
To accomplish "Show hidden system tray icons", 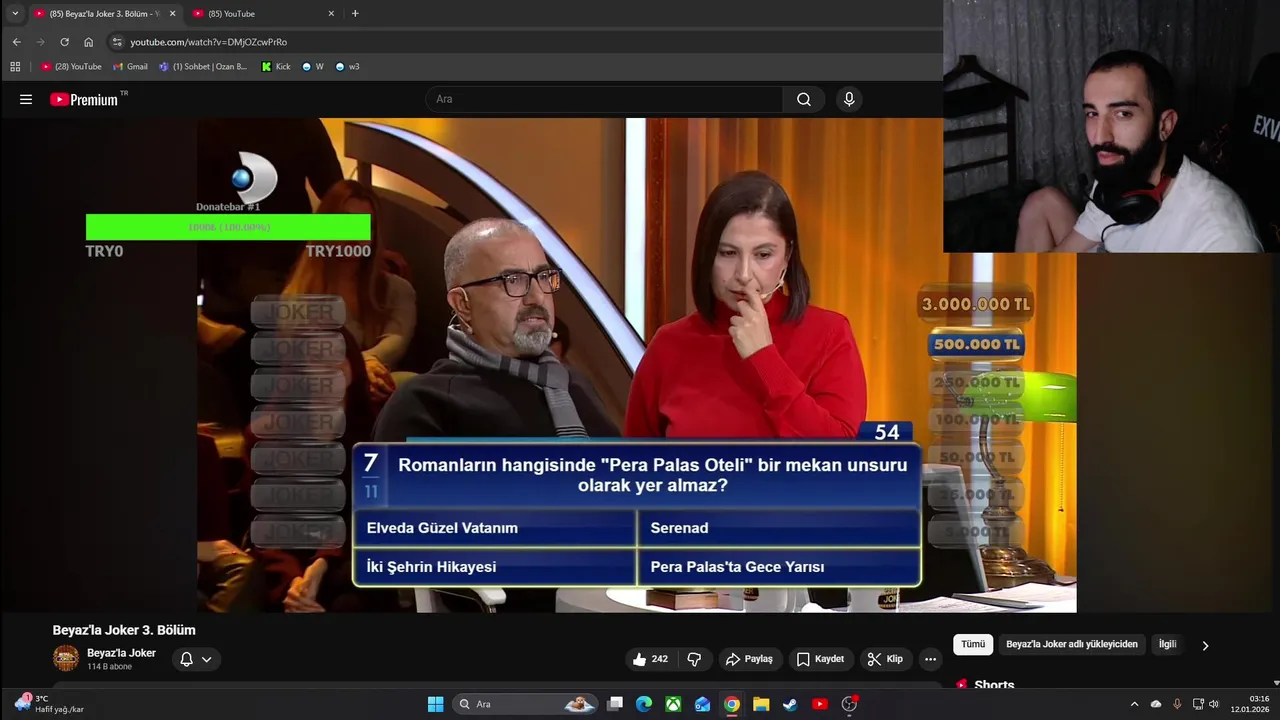I will [x=1134, y=704].
